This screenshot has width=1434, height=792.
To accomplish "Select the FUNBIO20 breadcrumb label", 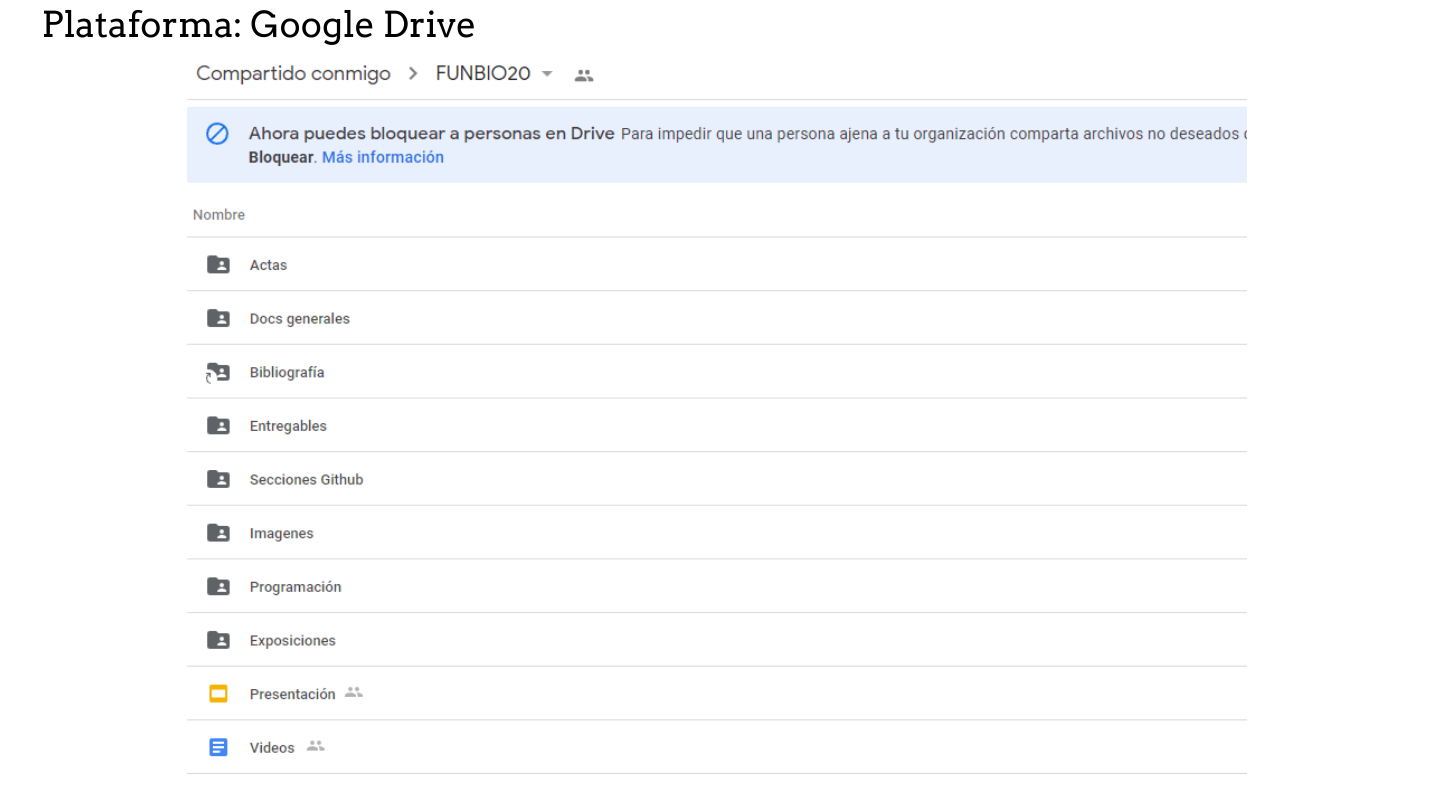I will (x=483, y=74).
